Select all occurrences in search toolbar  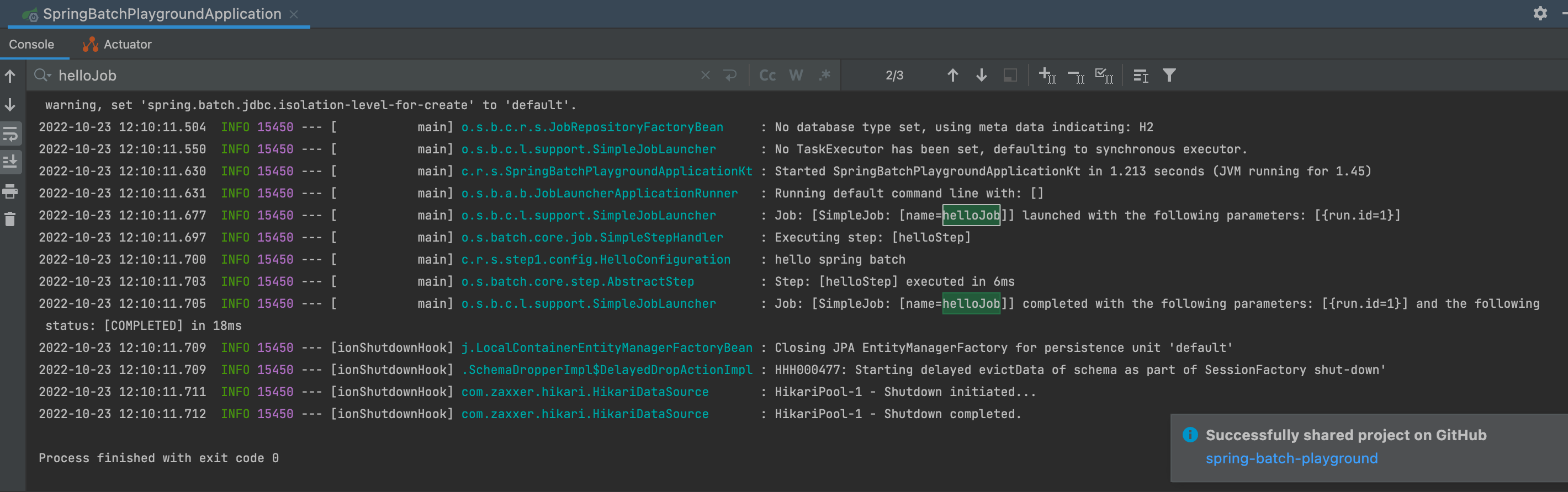click(1104, 76)
